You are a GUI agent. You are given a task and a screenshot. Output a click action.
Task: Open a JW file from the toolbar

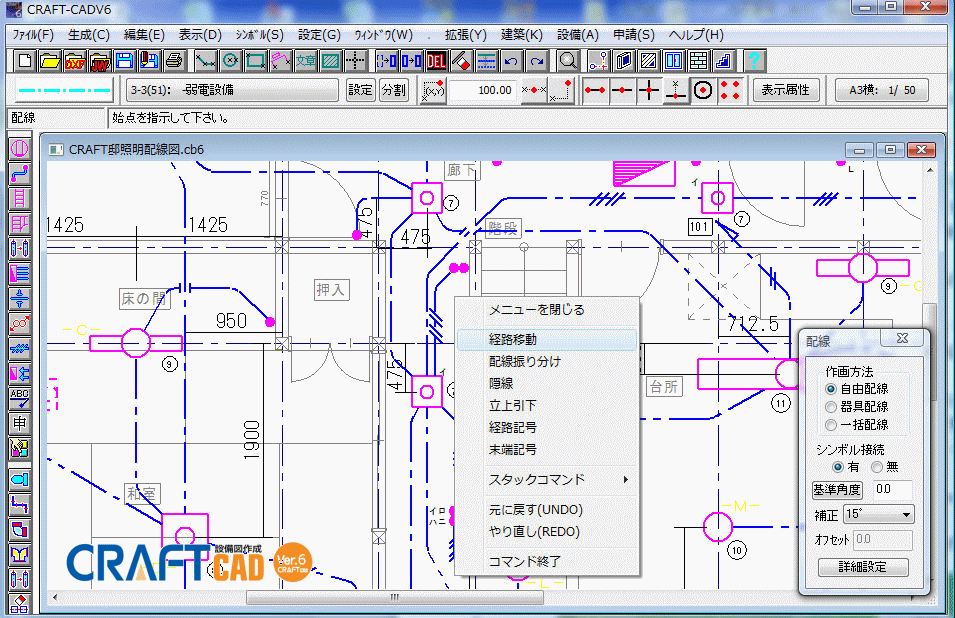pos(100,61)
